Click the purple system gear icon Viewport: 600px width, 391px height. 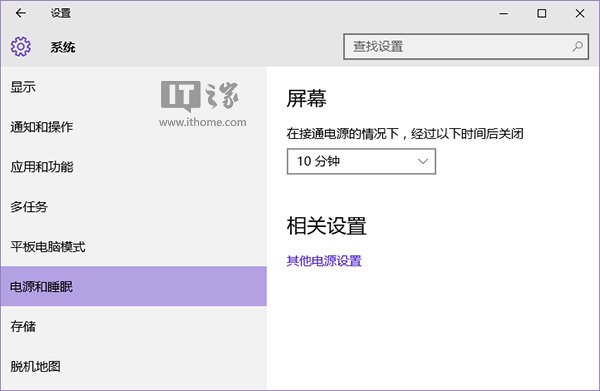(x=21, y=47)
